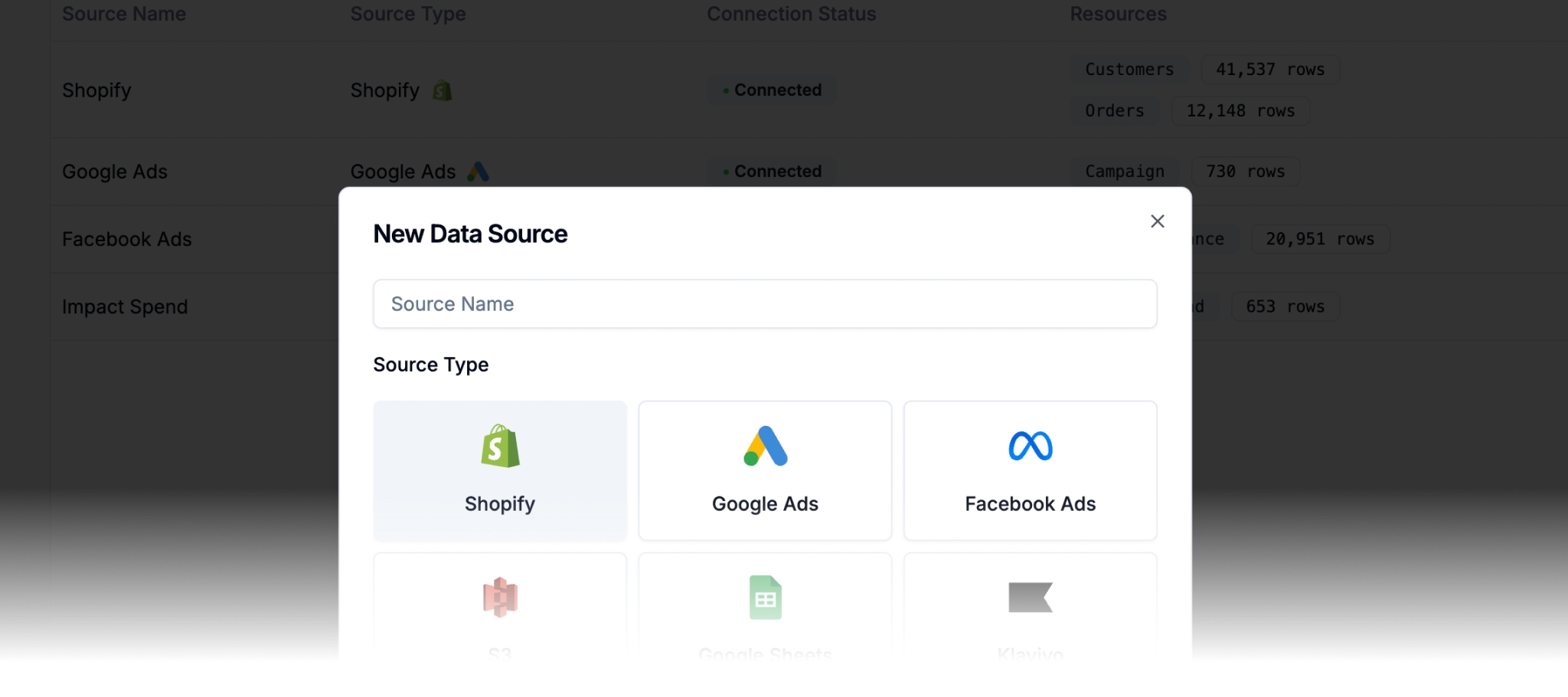Select the Facebook Ads source type card
The width and height of the screenshot is (1568, 697).
click(x=1030, y=470)
